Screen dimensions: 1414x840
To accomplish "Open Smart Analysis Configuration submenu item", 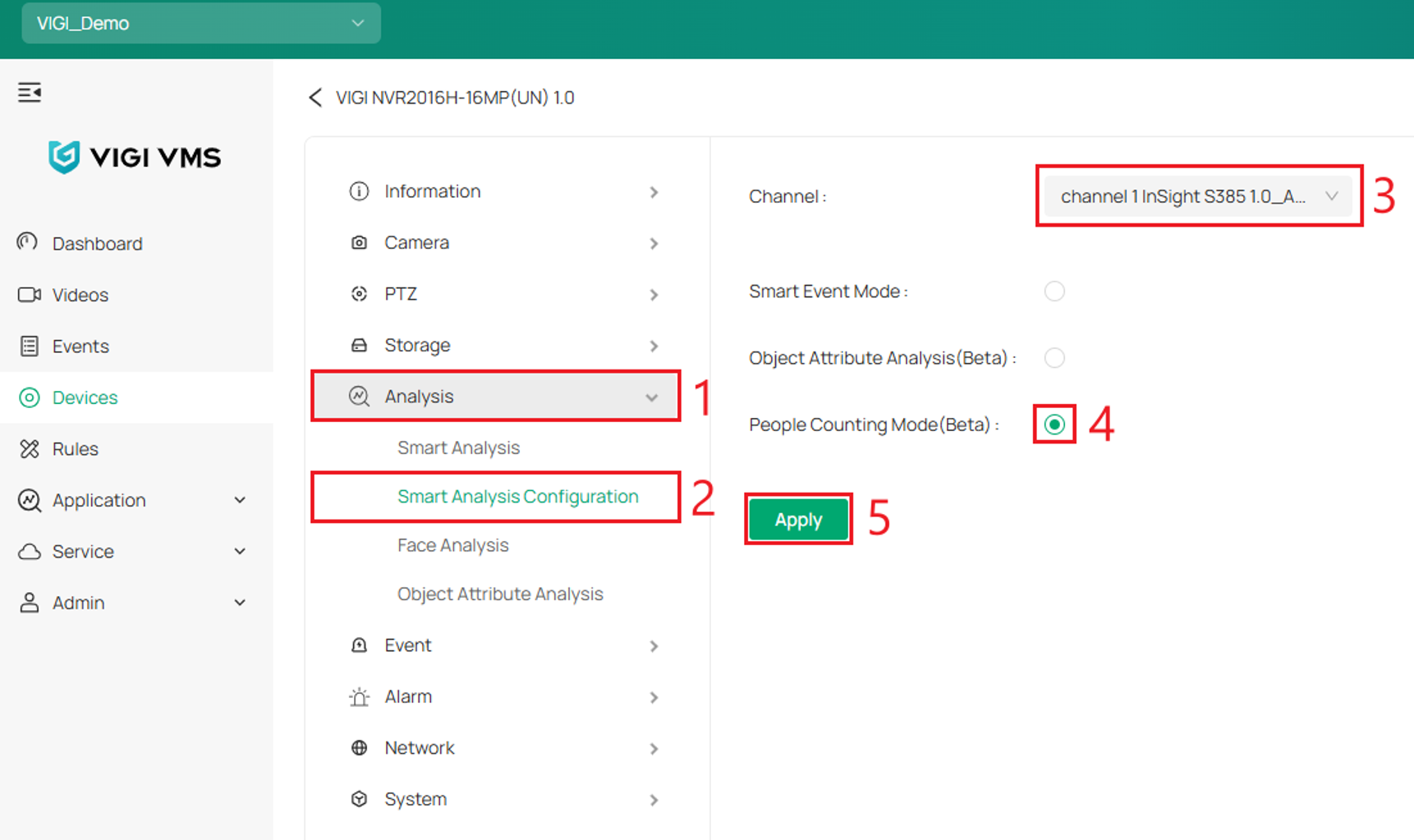I will 518,496.
